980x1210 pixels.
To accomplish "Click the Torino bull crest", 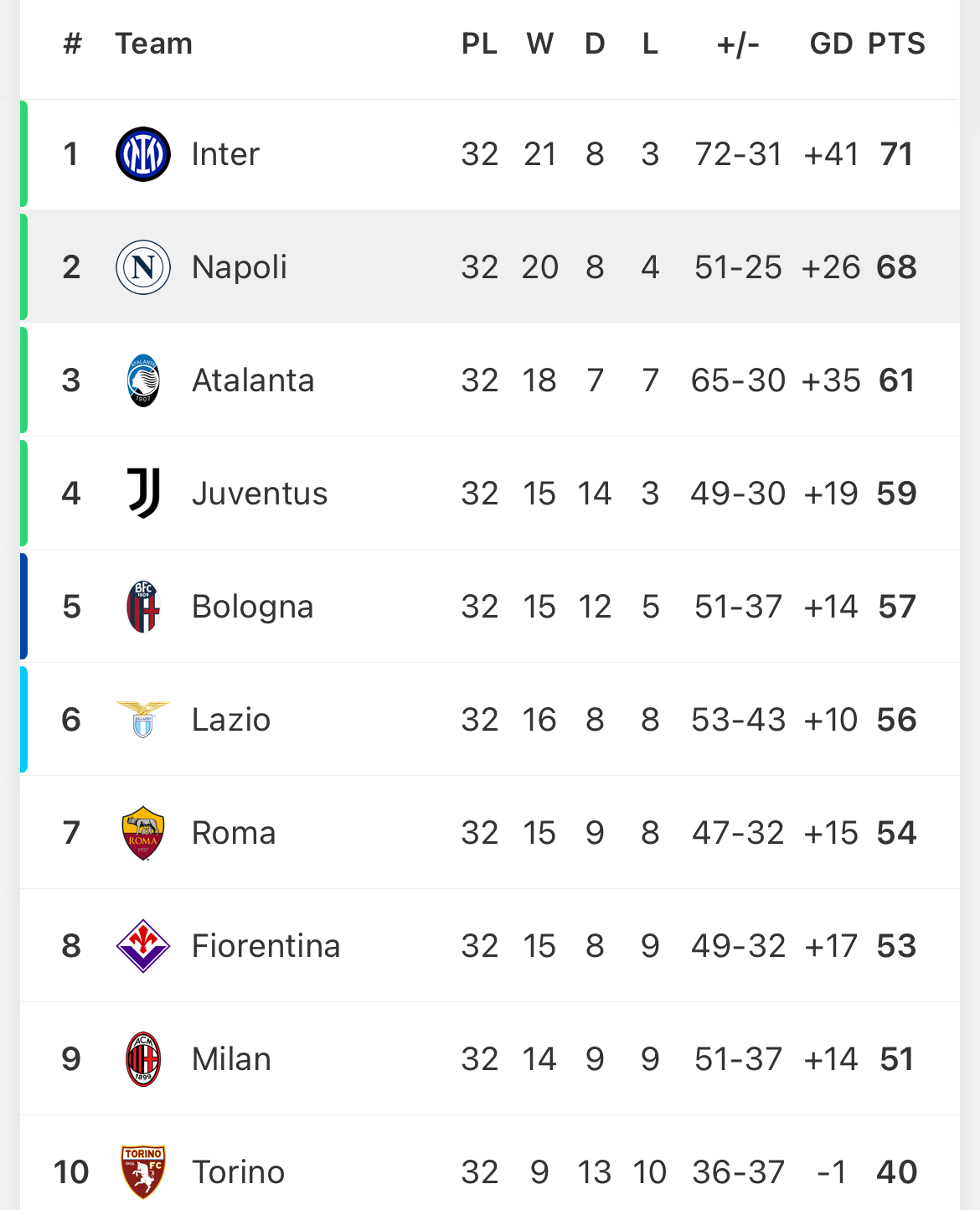I will click(x=143, y=1171).
